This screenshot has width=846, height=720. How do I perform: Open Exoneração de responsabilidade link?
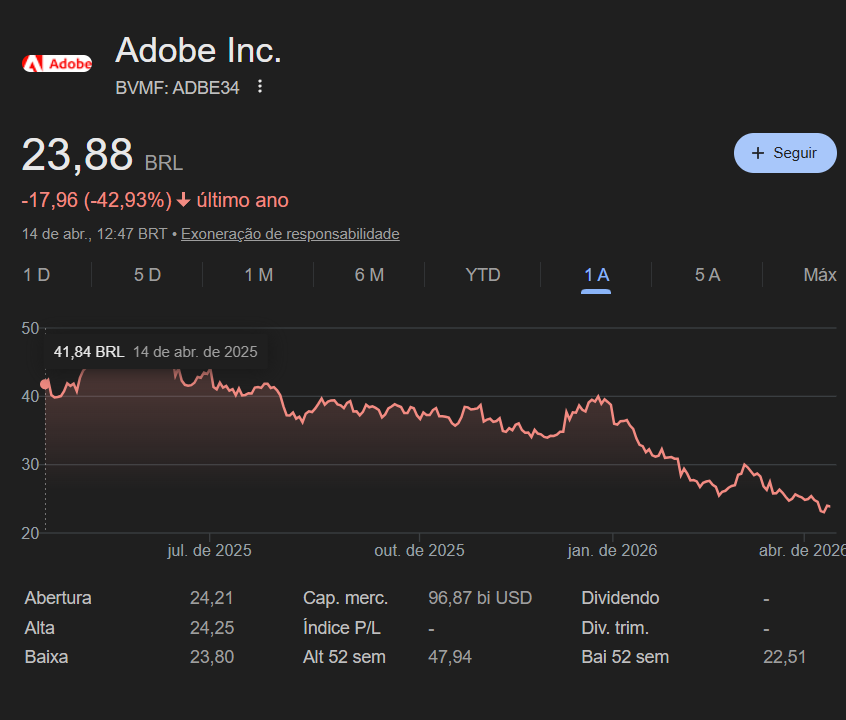click(290, 234)
